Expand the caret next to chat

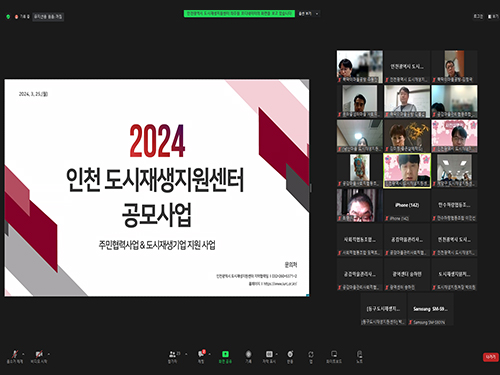click(209, 354)
